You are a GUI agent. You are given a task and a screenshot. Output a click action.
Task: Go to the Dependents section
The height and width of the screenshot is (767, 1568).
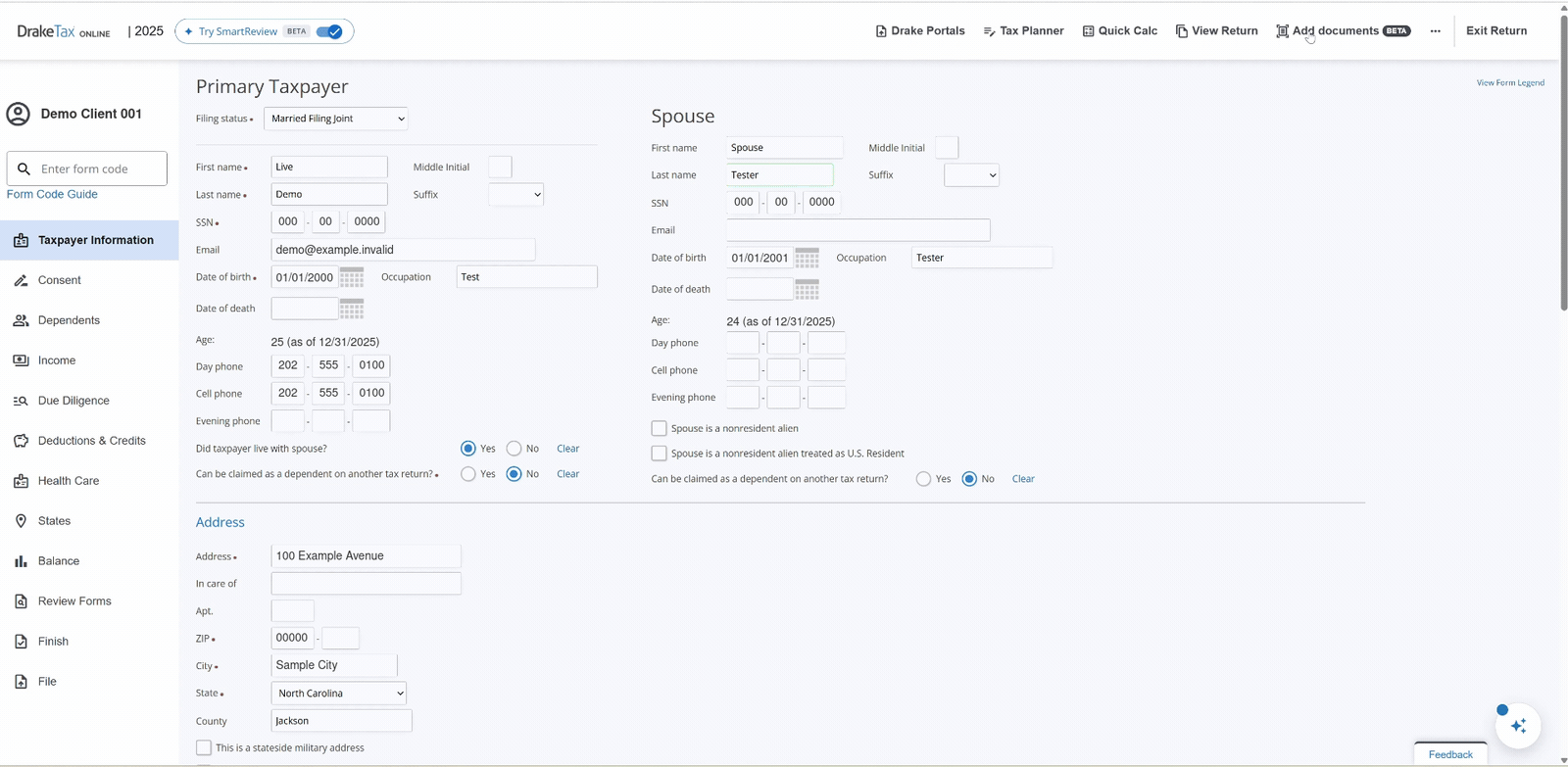point(89,320)
